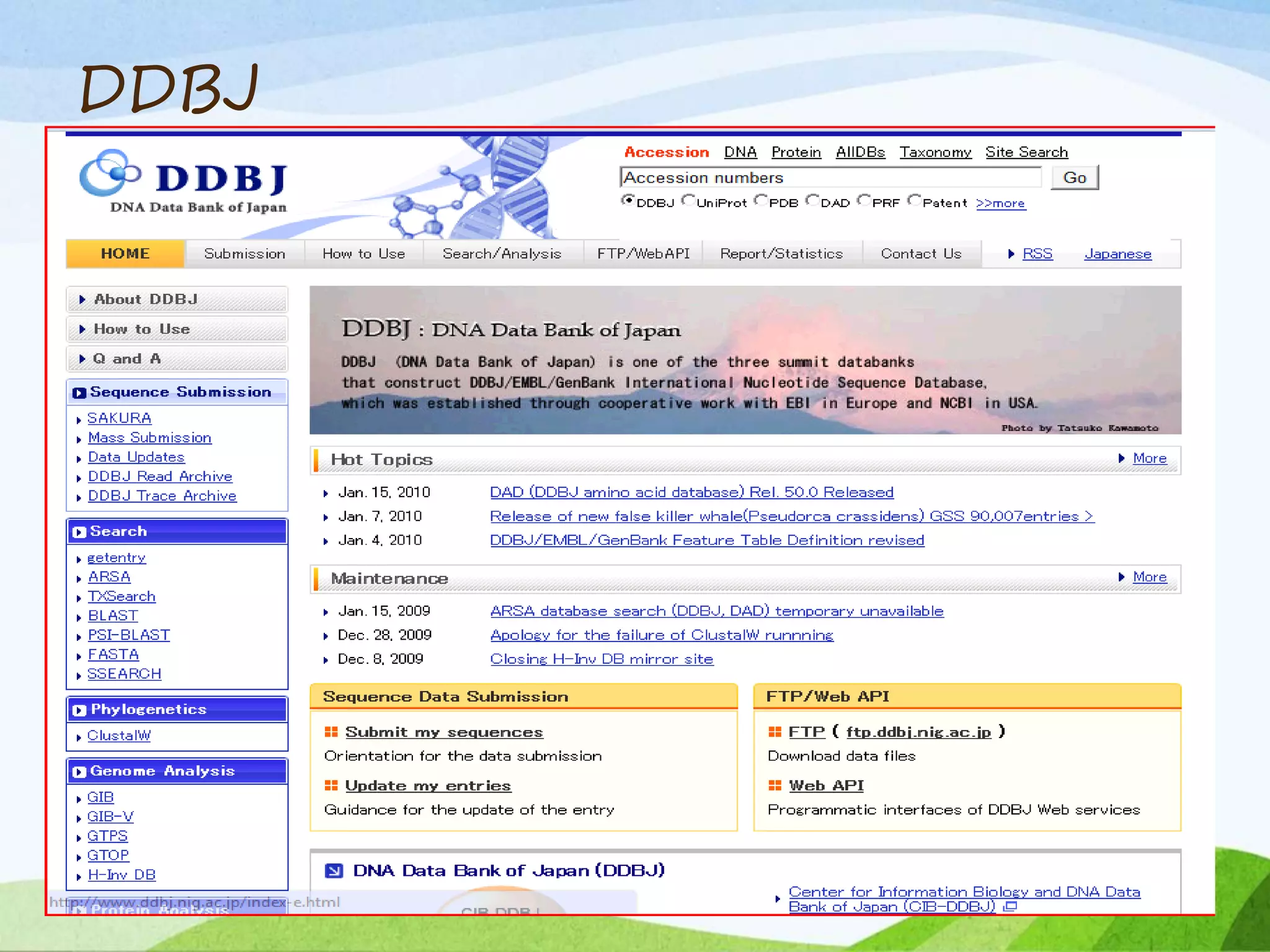Open the Closing H-Inv DB mirror site notice
Image resolution: width=1270 pixels, height=952 pixels.
602,659
